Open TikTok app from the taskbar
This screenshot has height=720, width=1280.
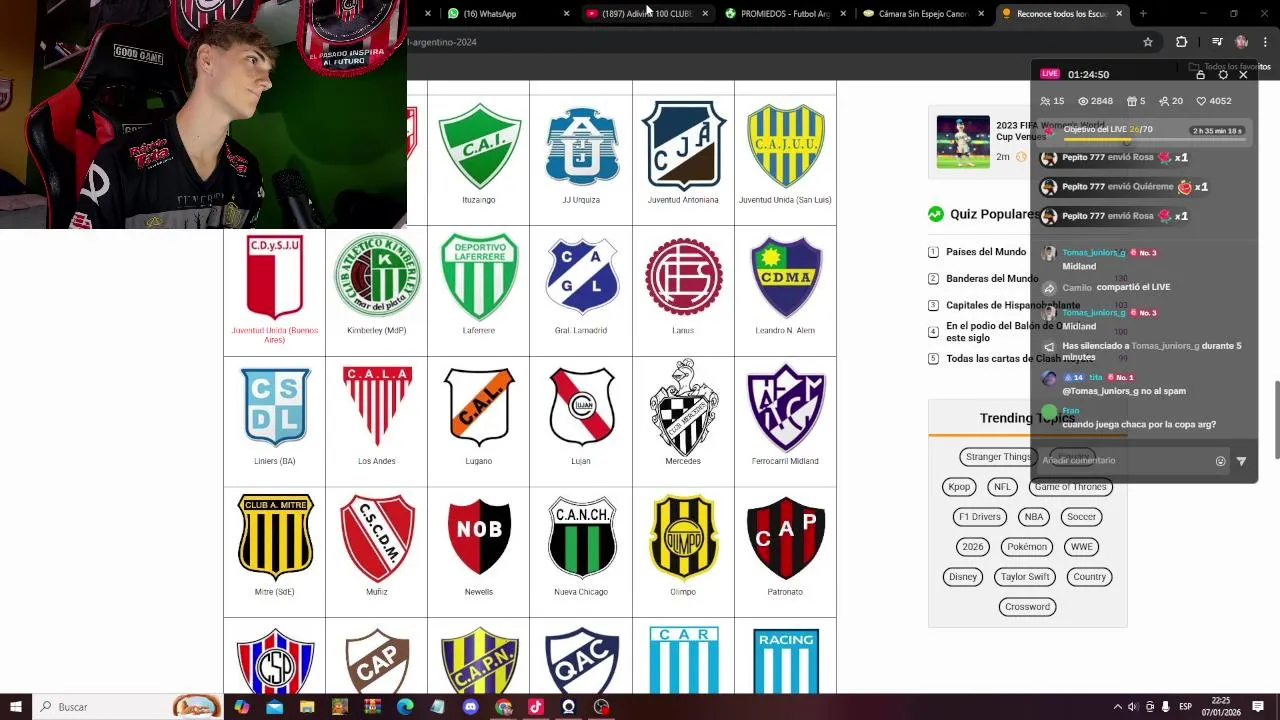click(x=536, y=707)
